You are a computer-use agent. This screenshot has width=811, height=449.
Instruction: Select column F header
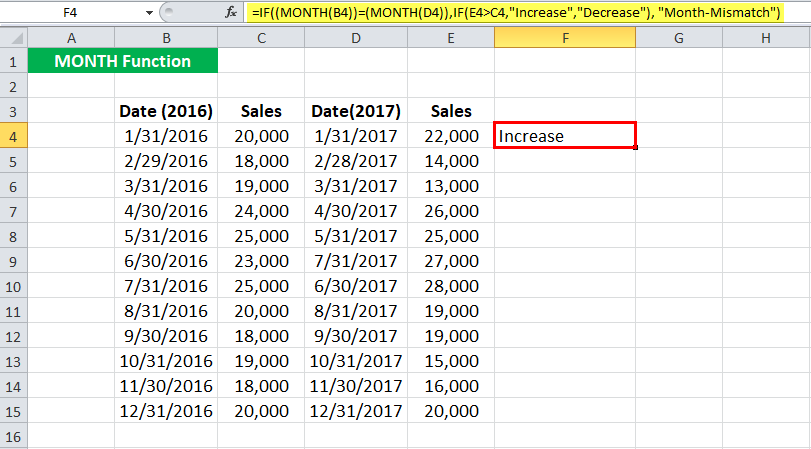(x=565, y=38)
